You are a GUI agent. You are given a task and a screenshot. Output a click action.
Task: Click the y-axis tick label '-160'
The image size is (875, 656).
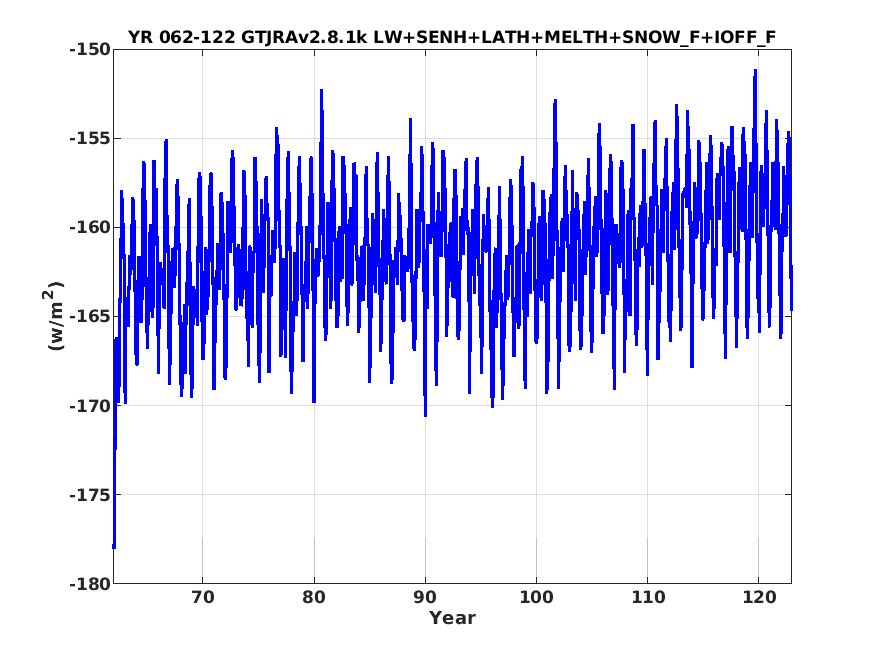[x=90, y=228]
